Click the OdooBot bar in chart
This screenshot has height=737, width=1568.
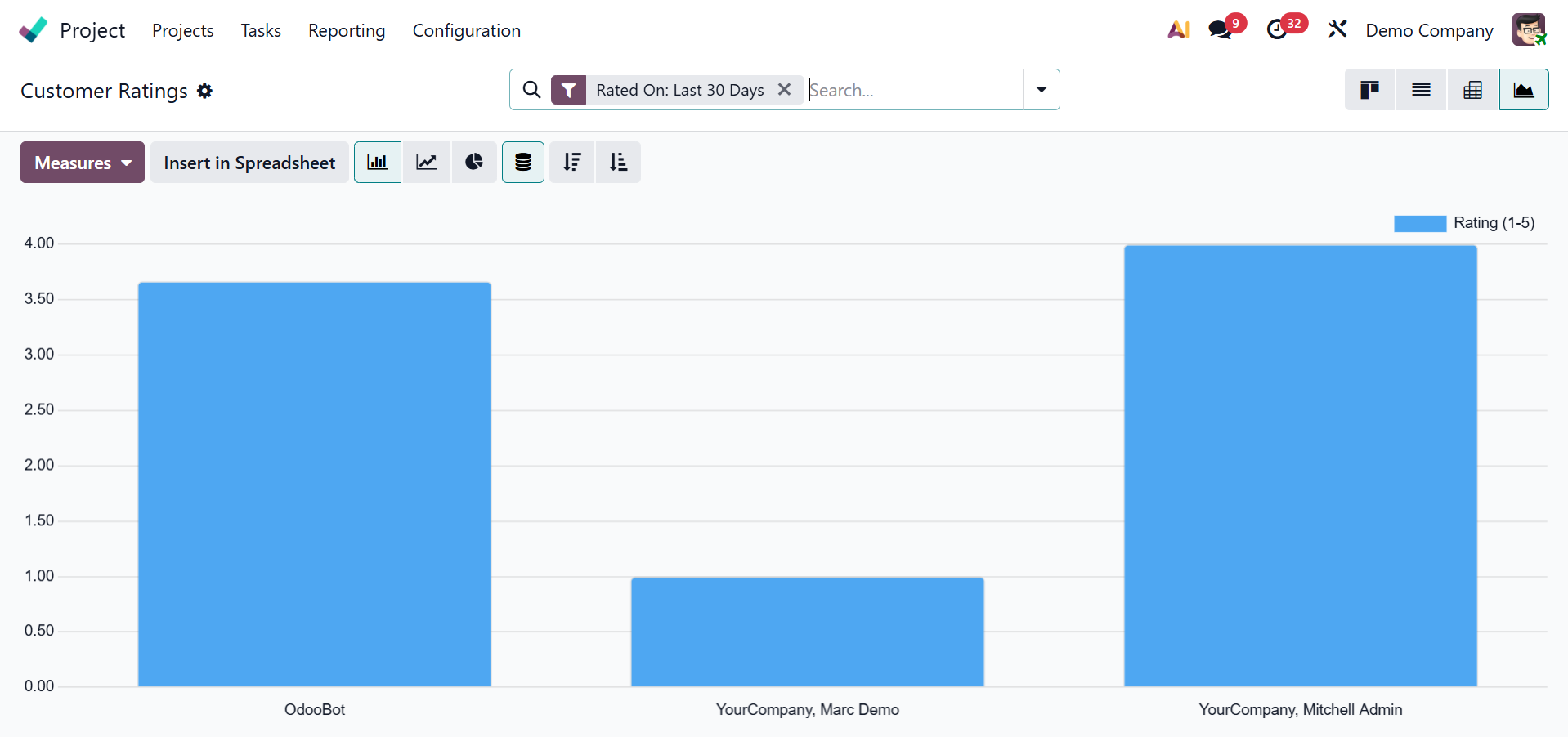(x=315, y=485)
